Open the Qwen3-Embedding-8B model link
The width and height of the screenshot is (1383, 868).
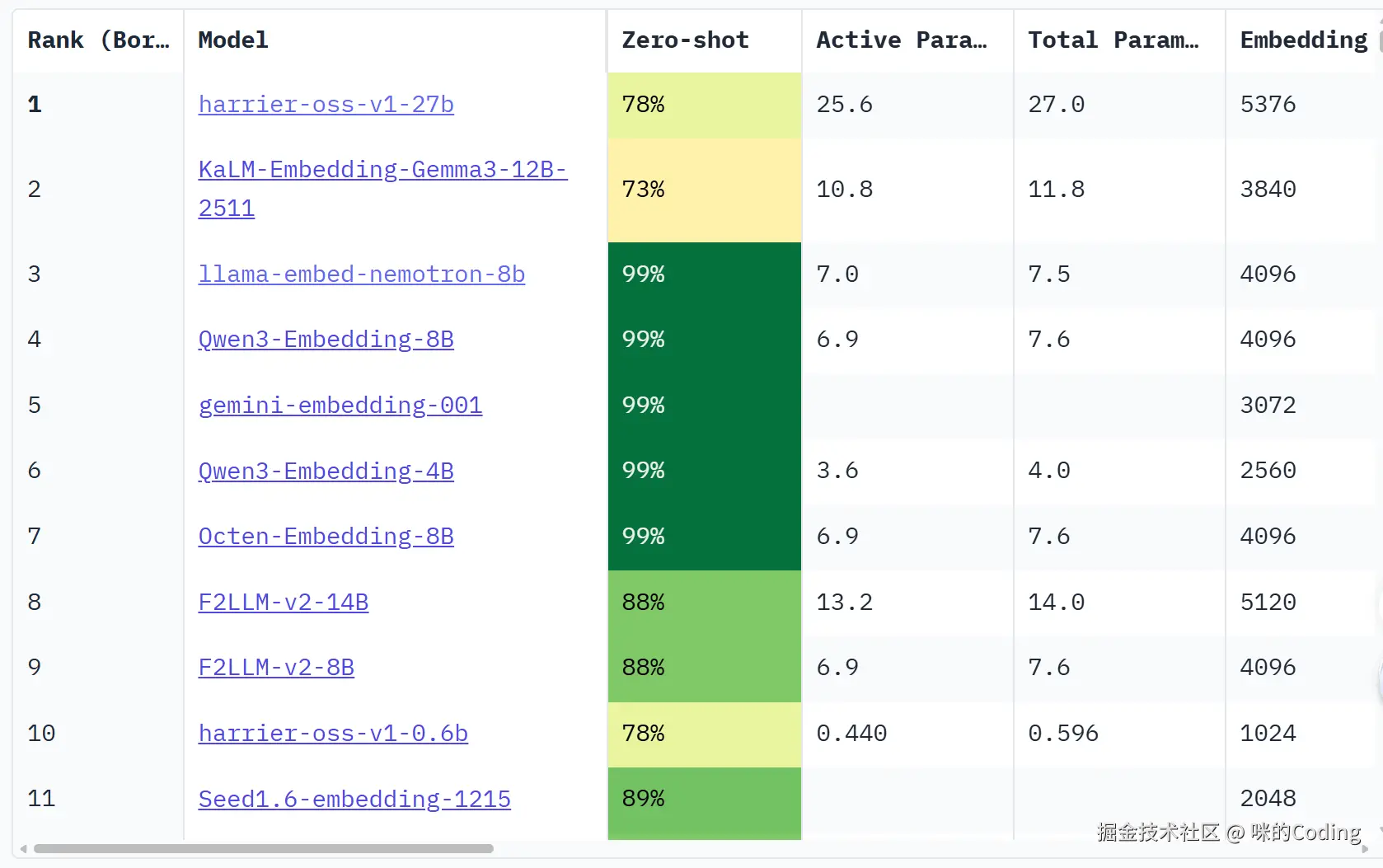coord(326,340)
